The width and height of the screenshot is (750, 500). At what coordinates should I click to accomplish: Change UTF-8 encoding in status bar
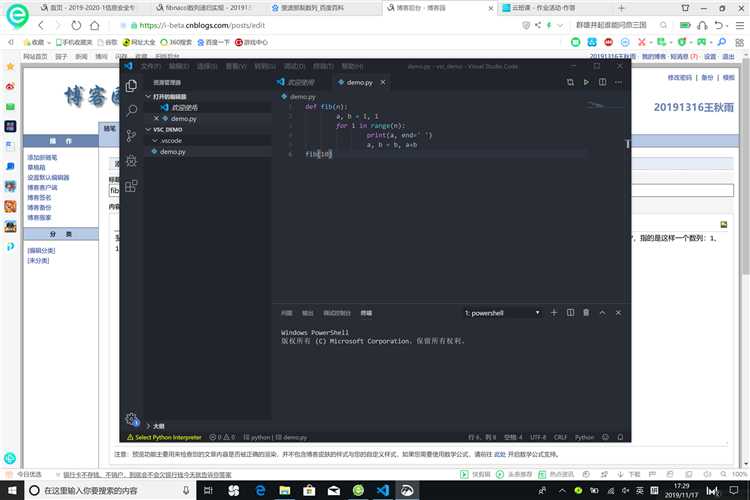[x=538, y=437]
